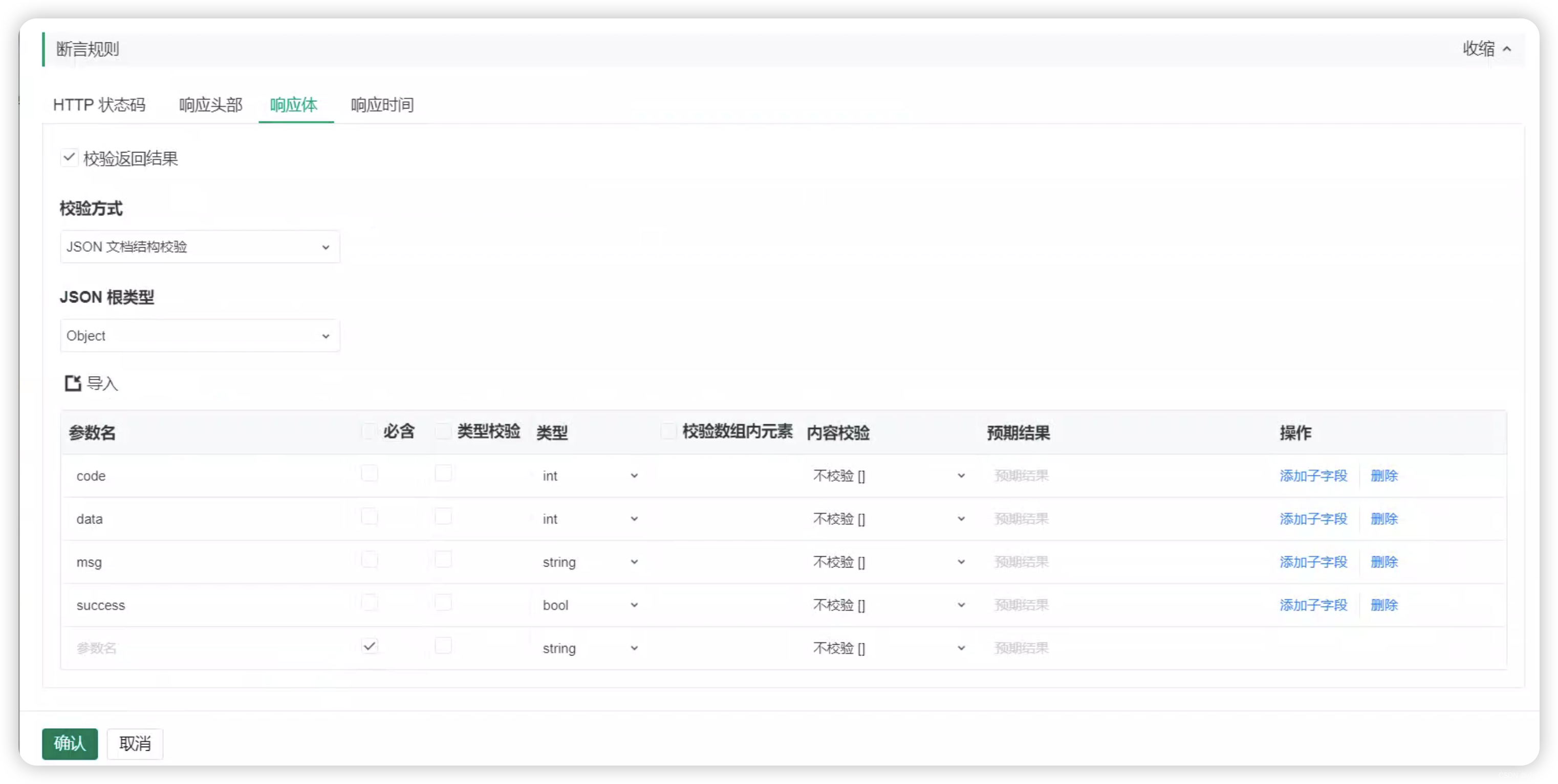Screen dimensions: 1558x784
Task: Enable 必含 checkbox for data row
Action: [369, 517]
